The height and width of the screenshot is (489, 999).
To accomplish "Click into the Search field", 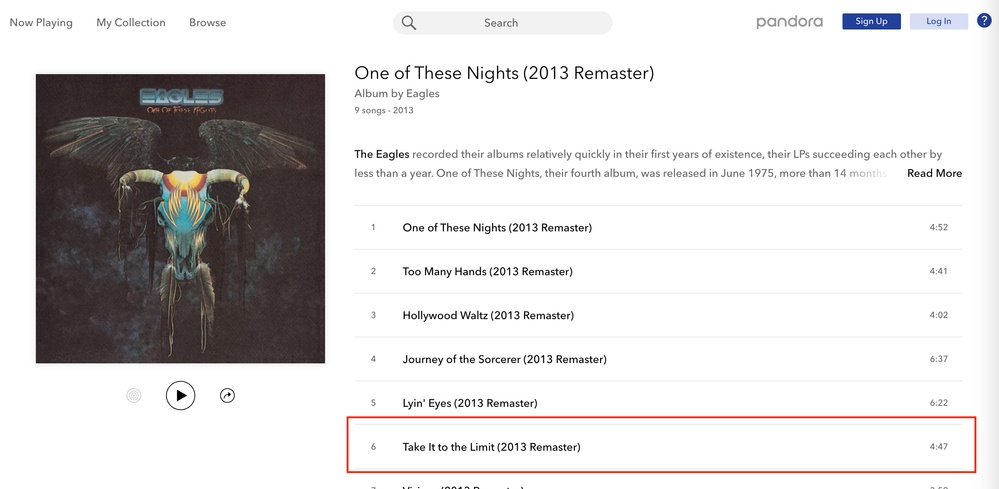I will coord(510,23).
